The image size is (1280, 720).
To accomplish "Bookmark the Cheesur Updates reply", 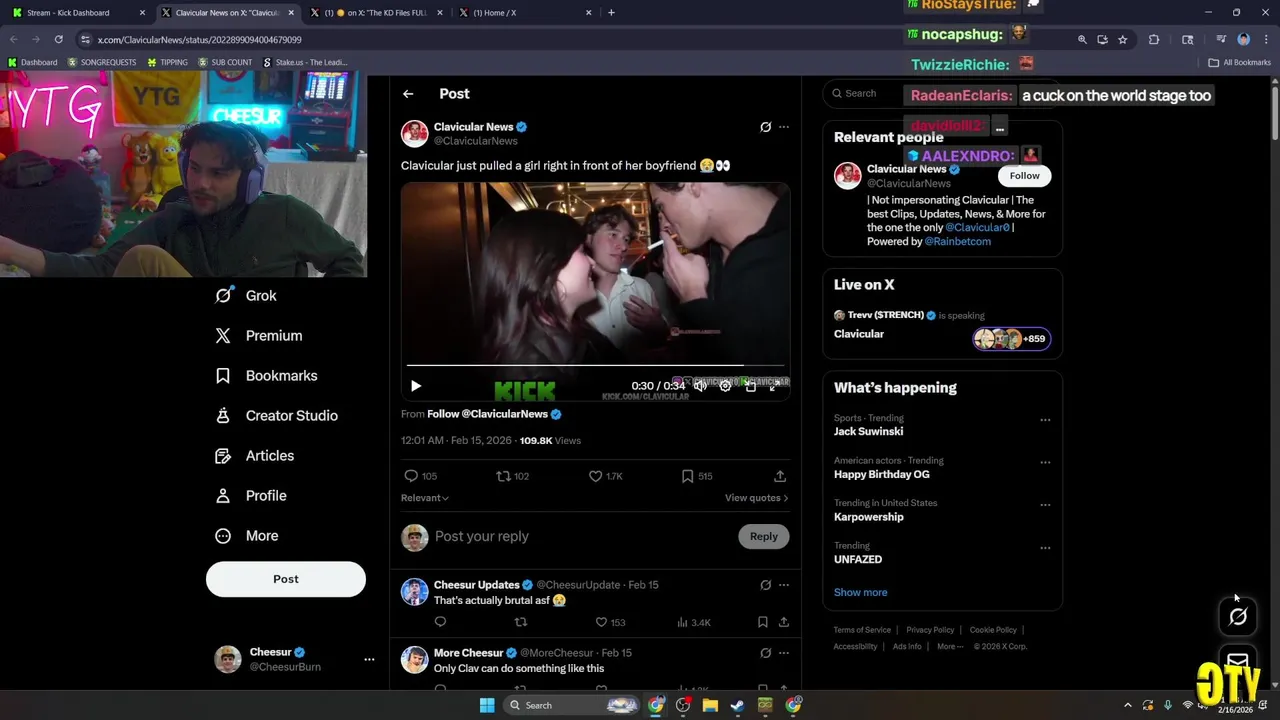I will (762, 622).
